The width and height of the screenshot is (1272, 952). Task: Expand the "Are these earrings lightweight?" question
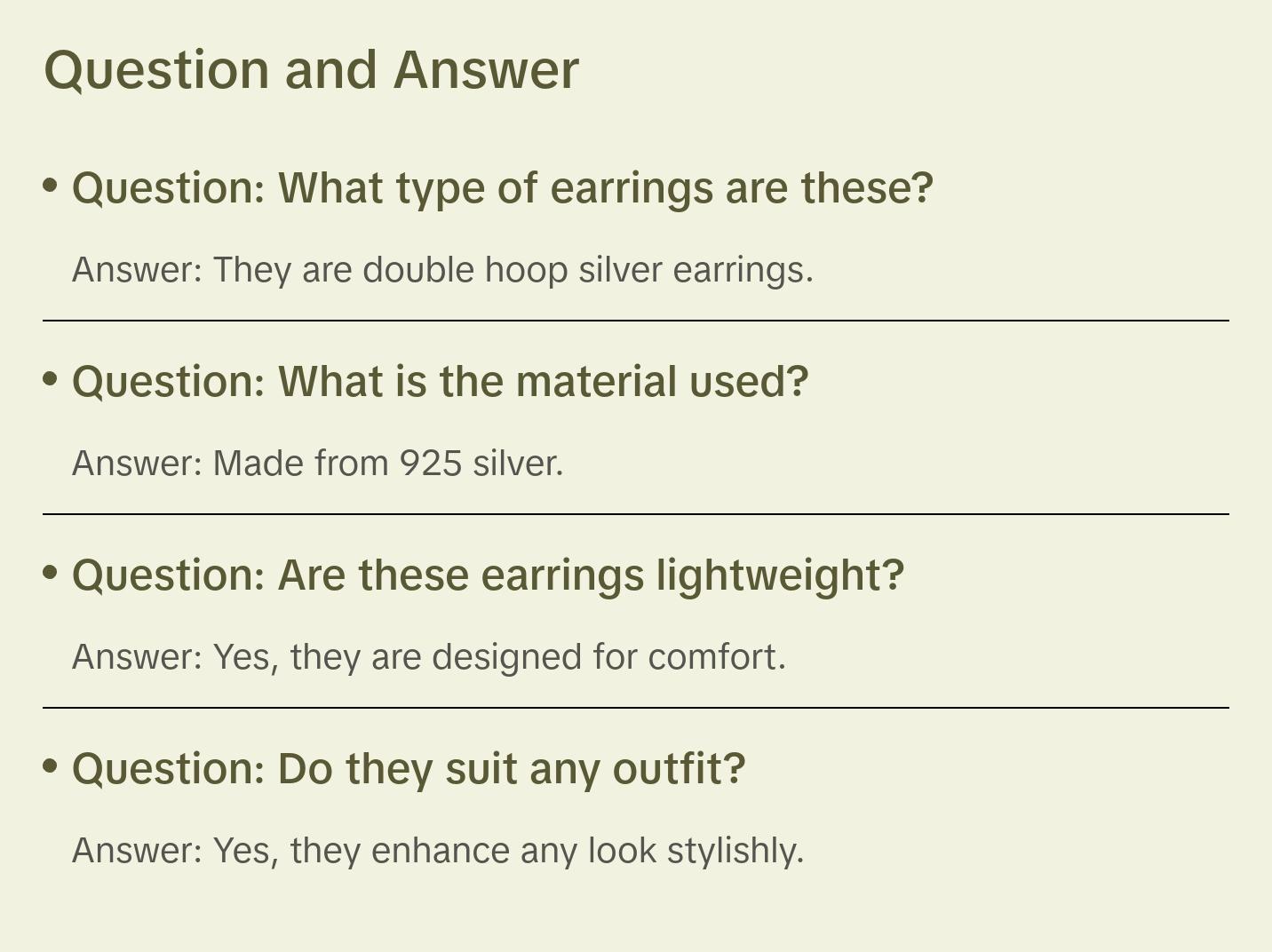pyautogui.click(x=488, y=575)
